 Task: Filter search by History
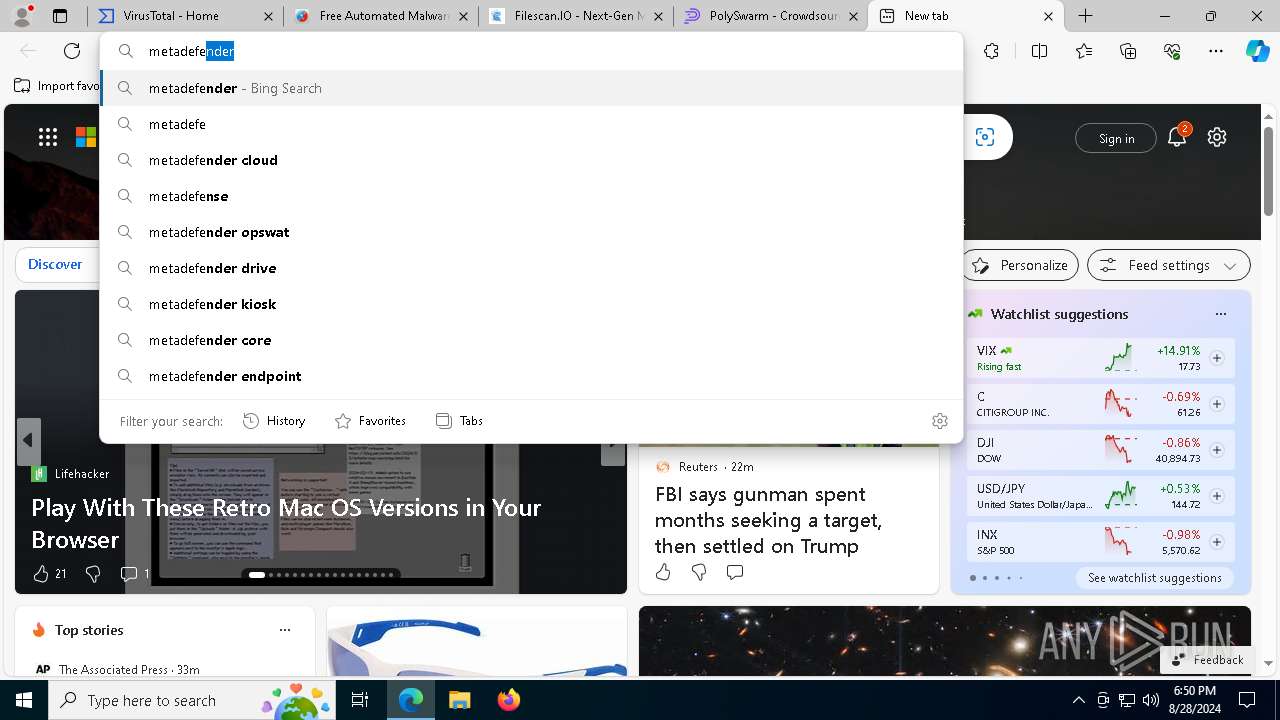[x=274, y=421]
